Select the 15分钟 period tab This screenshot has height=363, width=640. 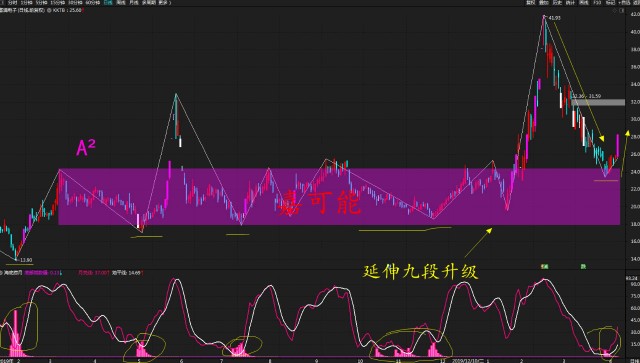[x=58, y=2]
